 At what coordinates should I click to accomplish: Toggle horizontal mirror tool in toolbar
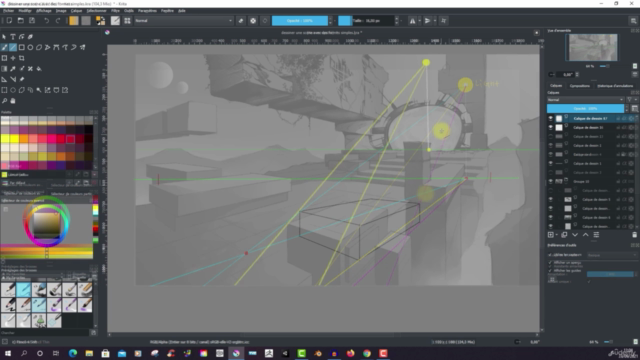pos(413,20)
